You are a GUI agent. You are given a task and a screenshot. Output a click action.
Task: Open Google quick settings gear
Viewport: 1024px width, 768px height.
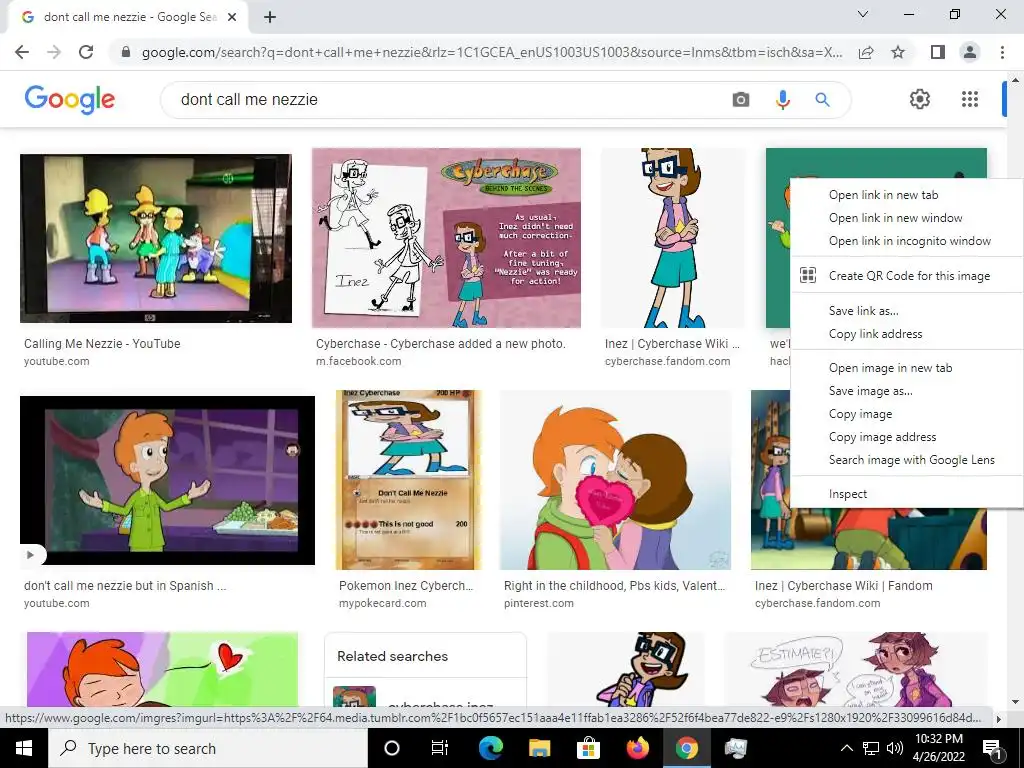(920, 99)
